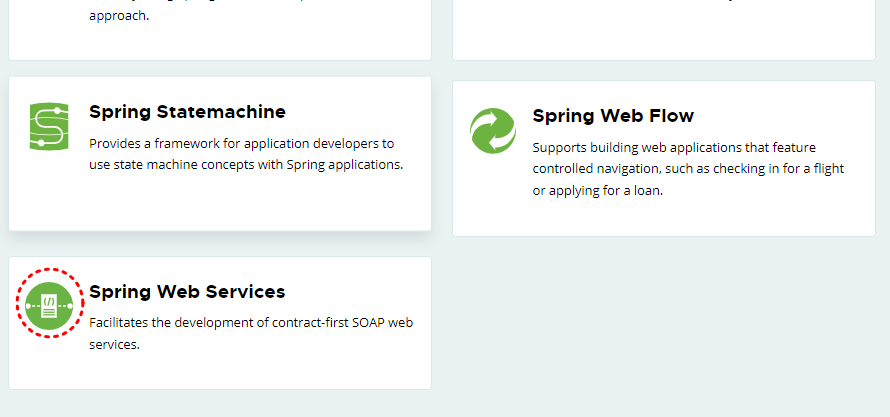
Task: Click the Spring Statemachine logo icon
Action: point(49,127)
